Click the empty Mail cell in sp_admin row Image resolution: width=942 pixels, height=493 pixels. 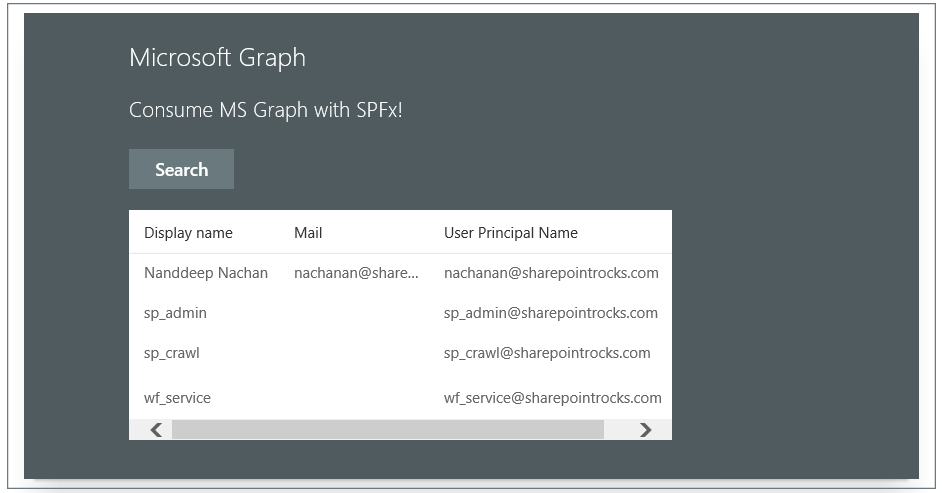[356, 313]
